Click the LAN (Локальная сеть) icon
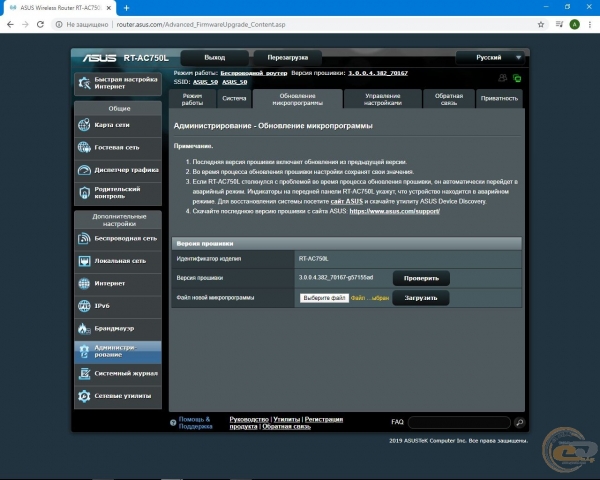Screen dimensions: 600x480 (84, 261)
